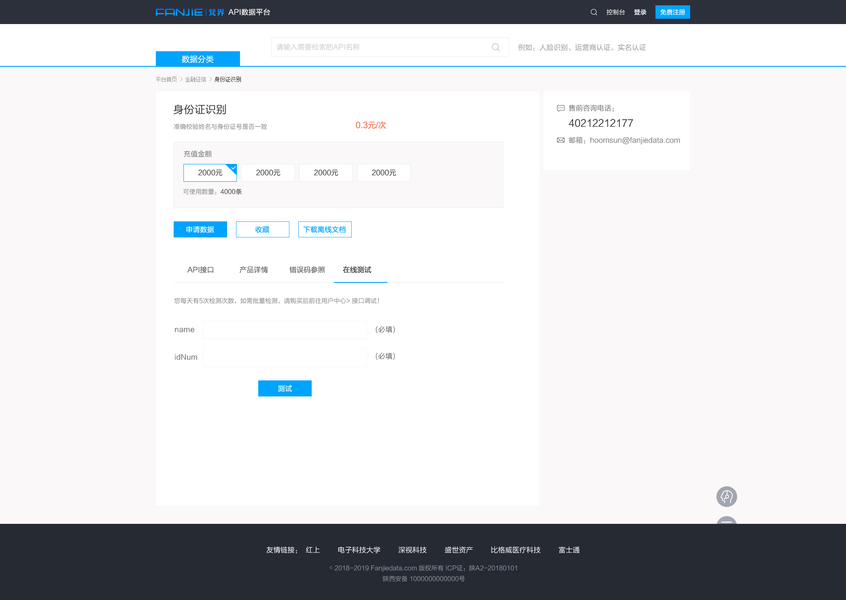Switch to the 产品详情 tab
846x600 pixels.
tap(254, 270)
